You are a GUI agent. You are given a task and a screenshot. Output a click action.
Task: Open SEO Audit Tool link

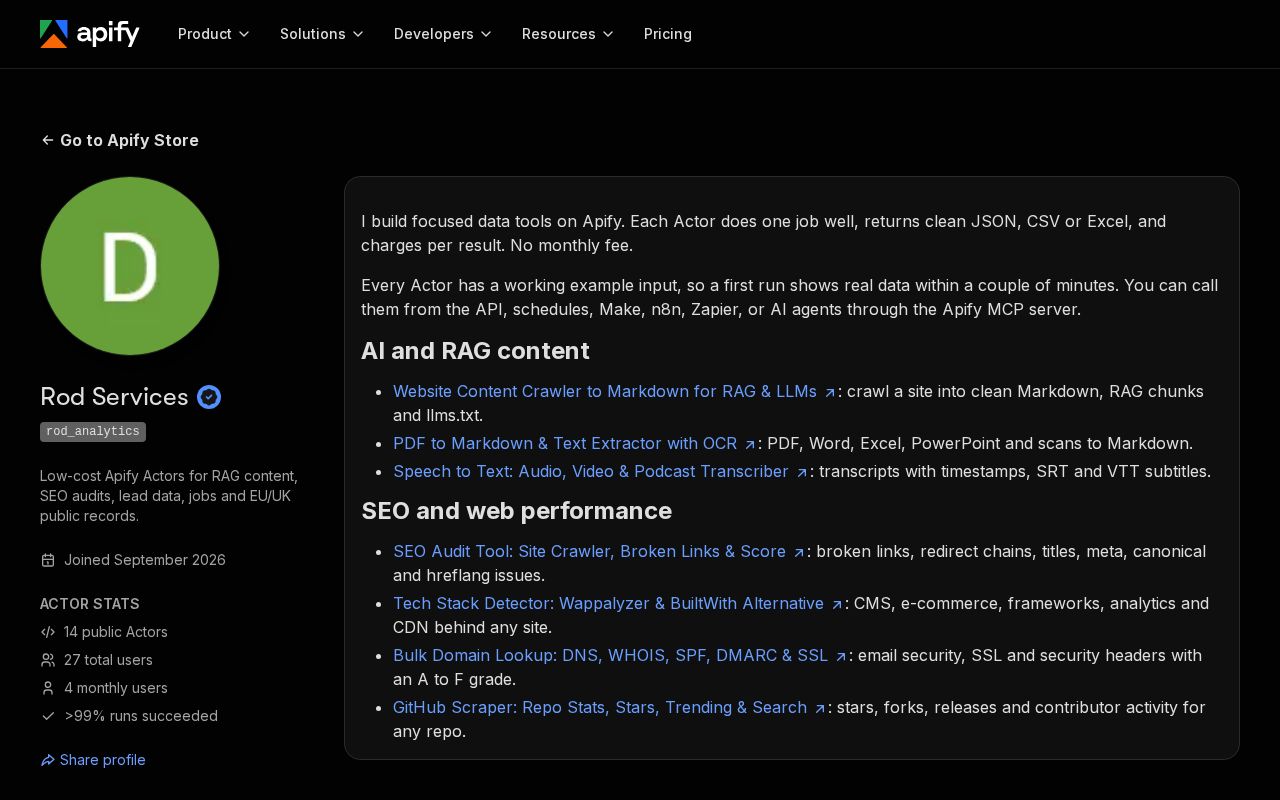(x=599, y=551)
